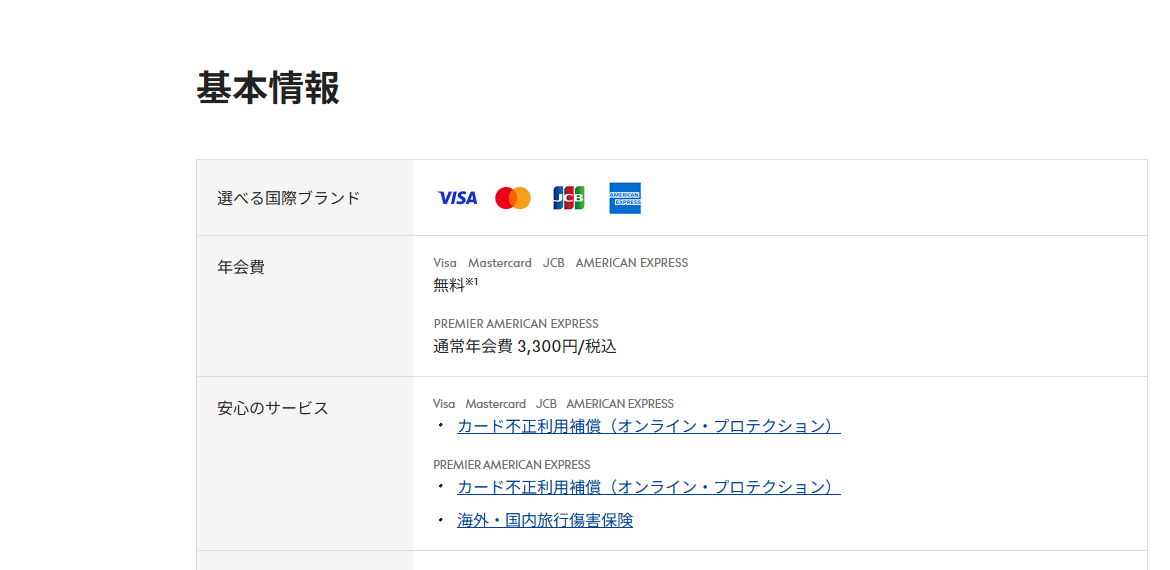Viewport: 1170px width, 570px height.
Task: Click Visa Mastercard JCB label in 年会費 row
Action: coord(560,263)
